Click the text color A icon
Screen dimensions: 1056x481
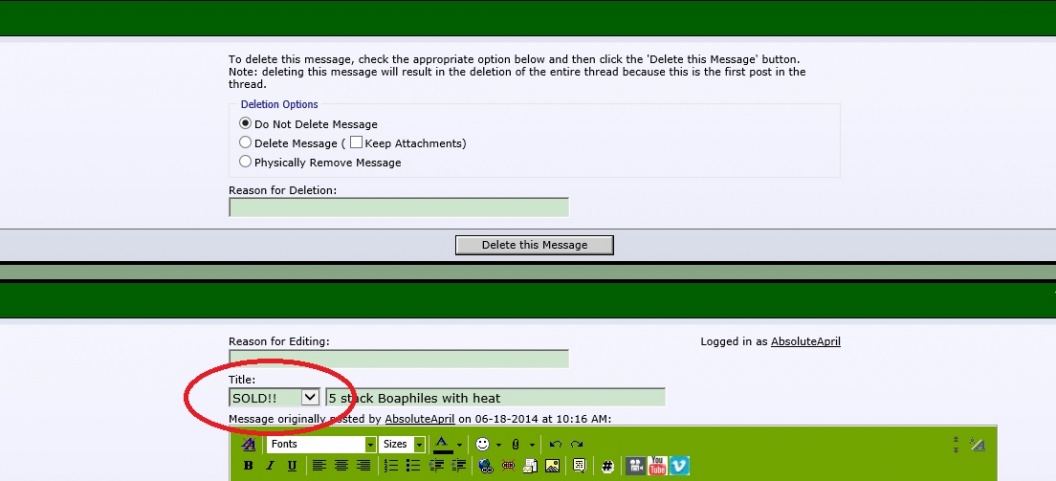coord(442,444)
